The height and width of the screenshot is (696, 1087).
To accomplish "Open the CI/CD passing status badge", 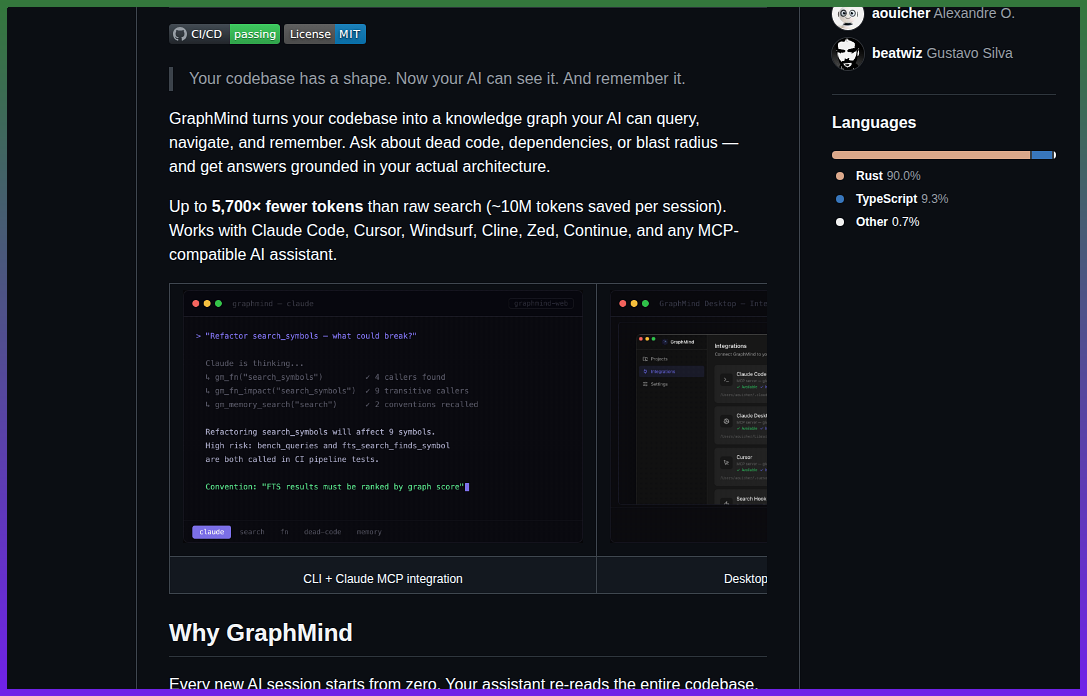I will click(225, 34).
